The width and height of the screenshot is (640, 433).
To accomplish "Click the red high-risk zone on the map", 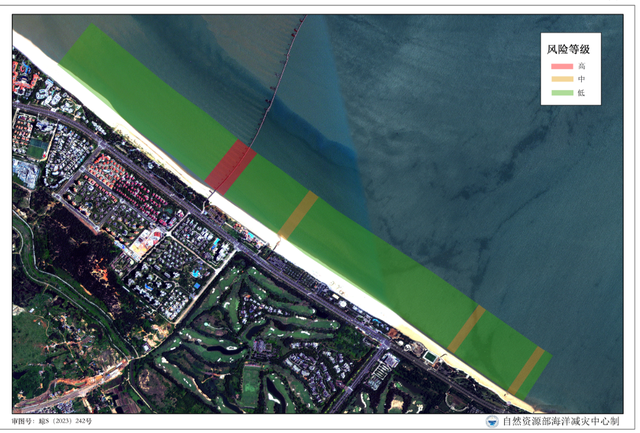I will (x=231, y=167).
